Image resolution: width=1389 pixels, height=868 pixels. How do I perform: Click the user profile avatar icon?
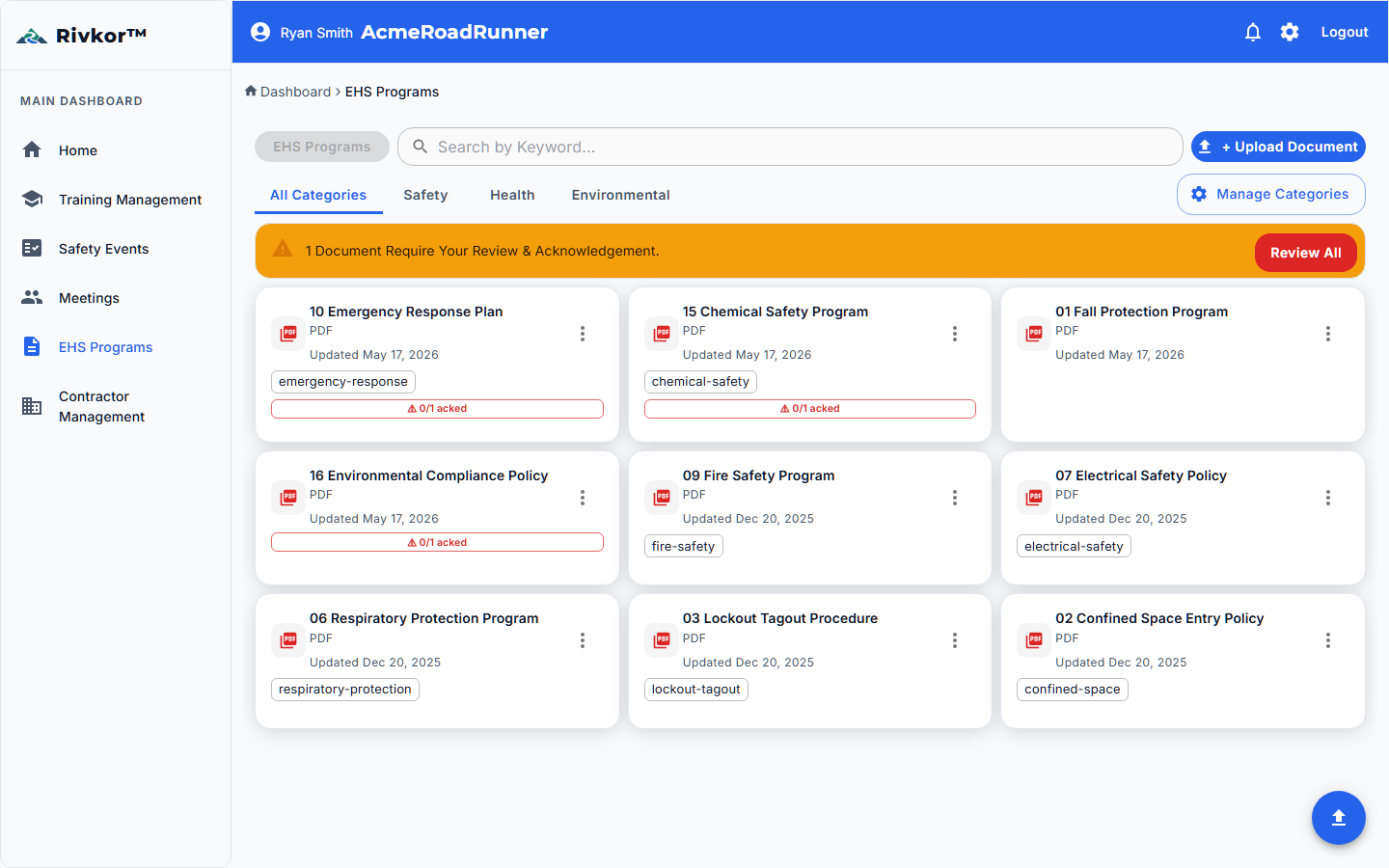tap(260, 32)
